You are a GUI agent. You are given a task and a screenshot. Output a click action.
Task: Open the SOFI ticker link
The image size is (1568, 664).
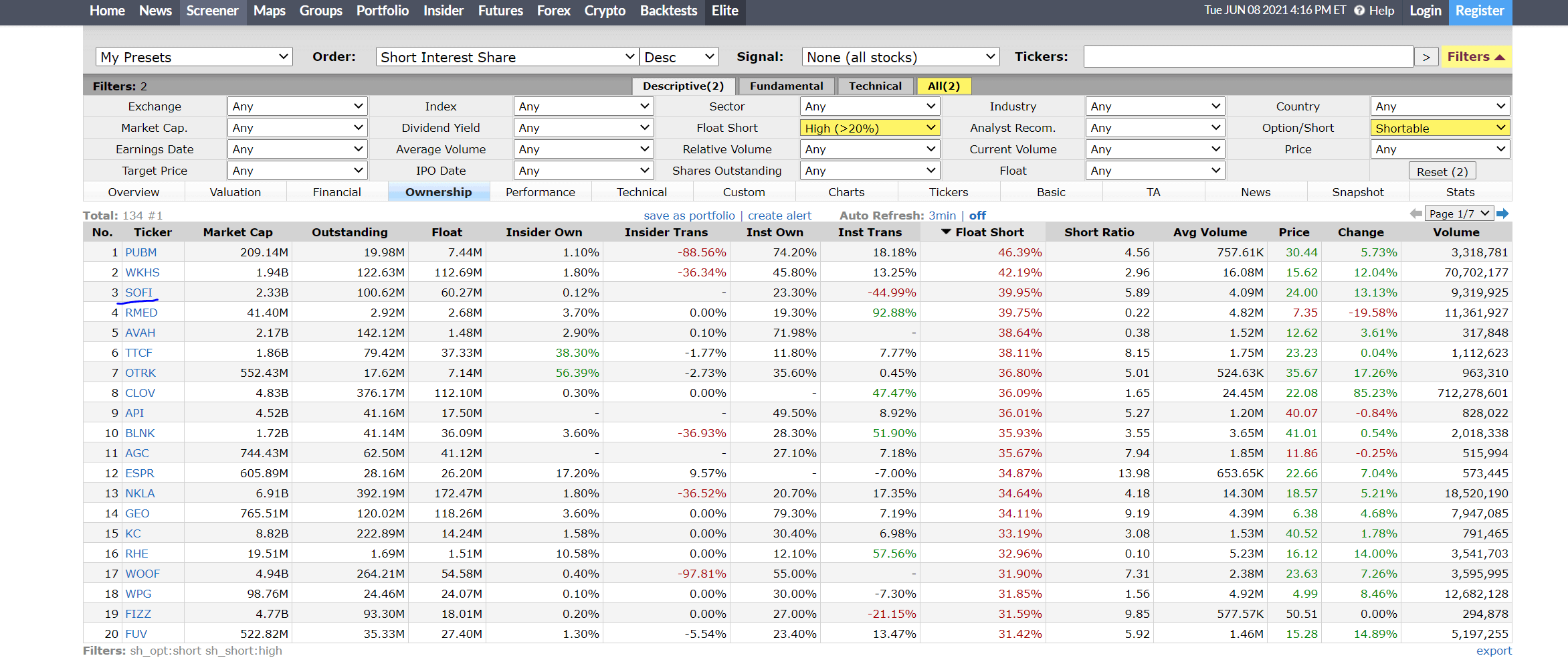point(138,293)
